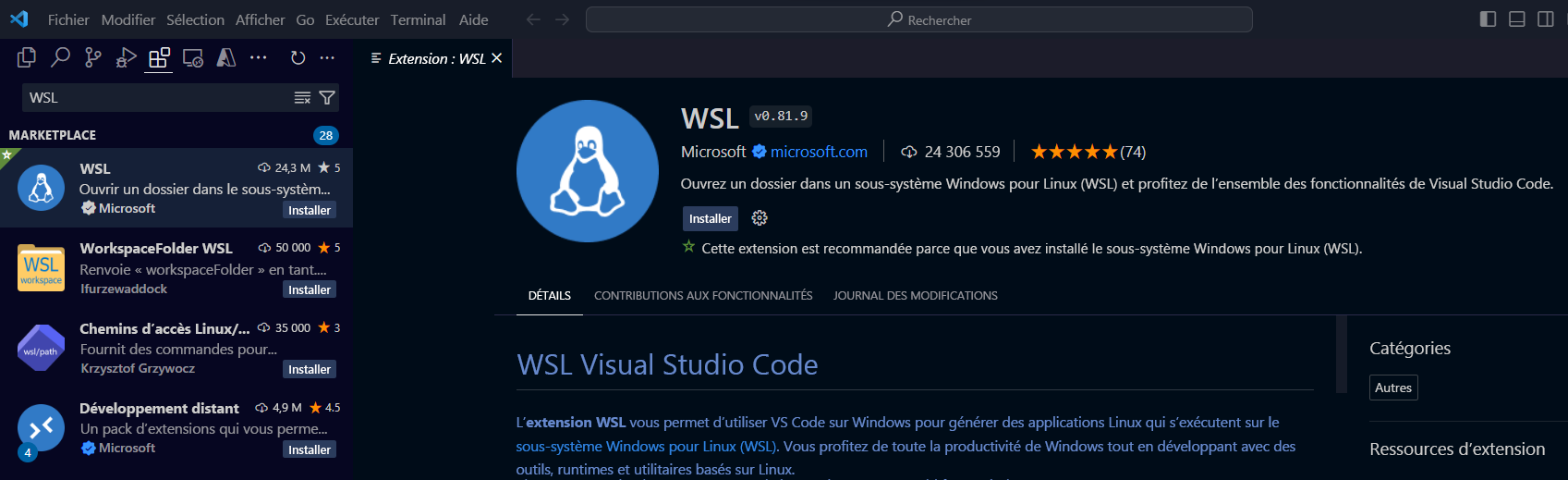Switch to Contributions aux fonctionnalités tab
This screenshot has height=480, width=1568.
(x=703, y=296)
